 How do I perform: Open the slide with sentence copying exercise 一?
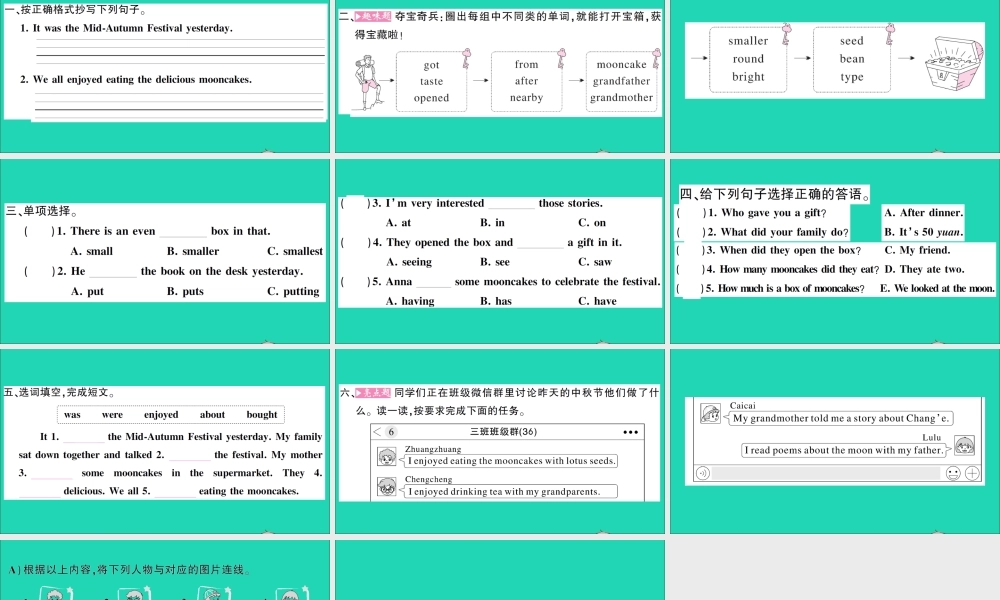[x=165, y=77]
